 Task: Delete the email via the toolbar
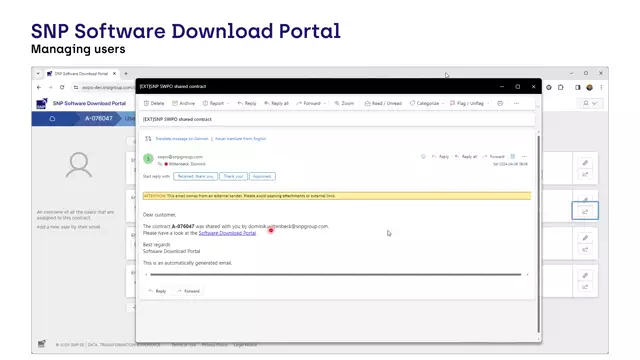pos(154,103)
